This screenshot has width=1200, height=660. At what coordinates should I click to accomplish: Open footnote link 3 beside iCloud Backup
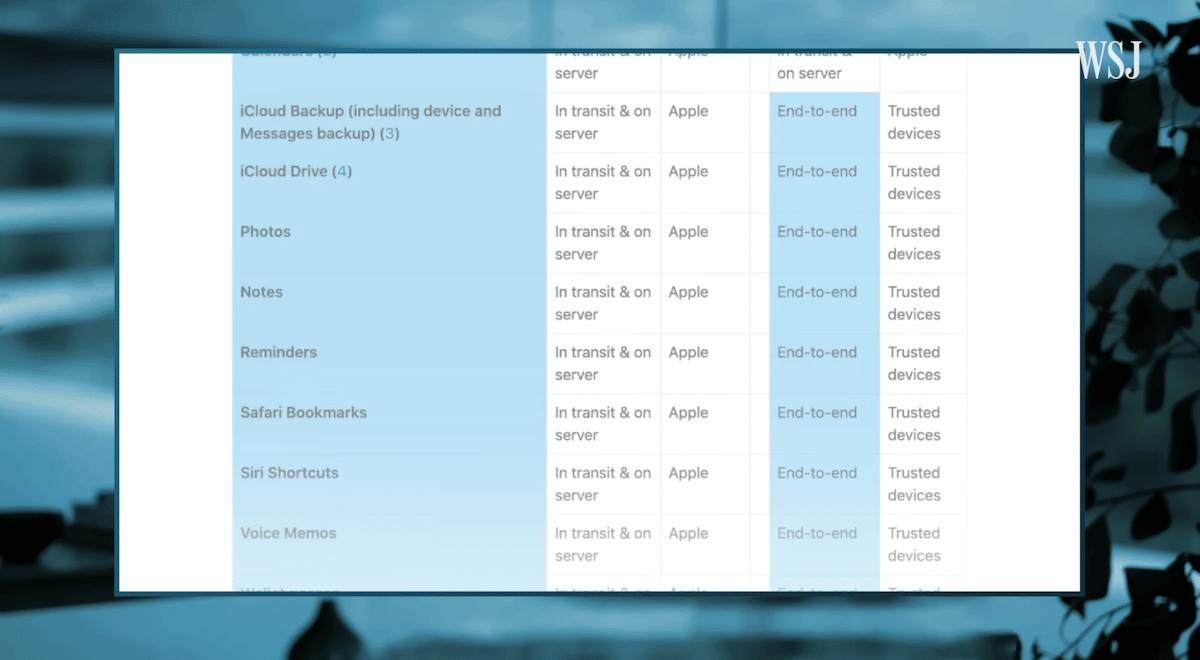coord(390,133)
